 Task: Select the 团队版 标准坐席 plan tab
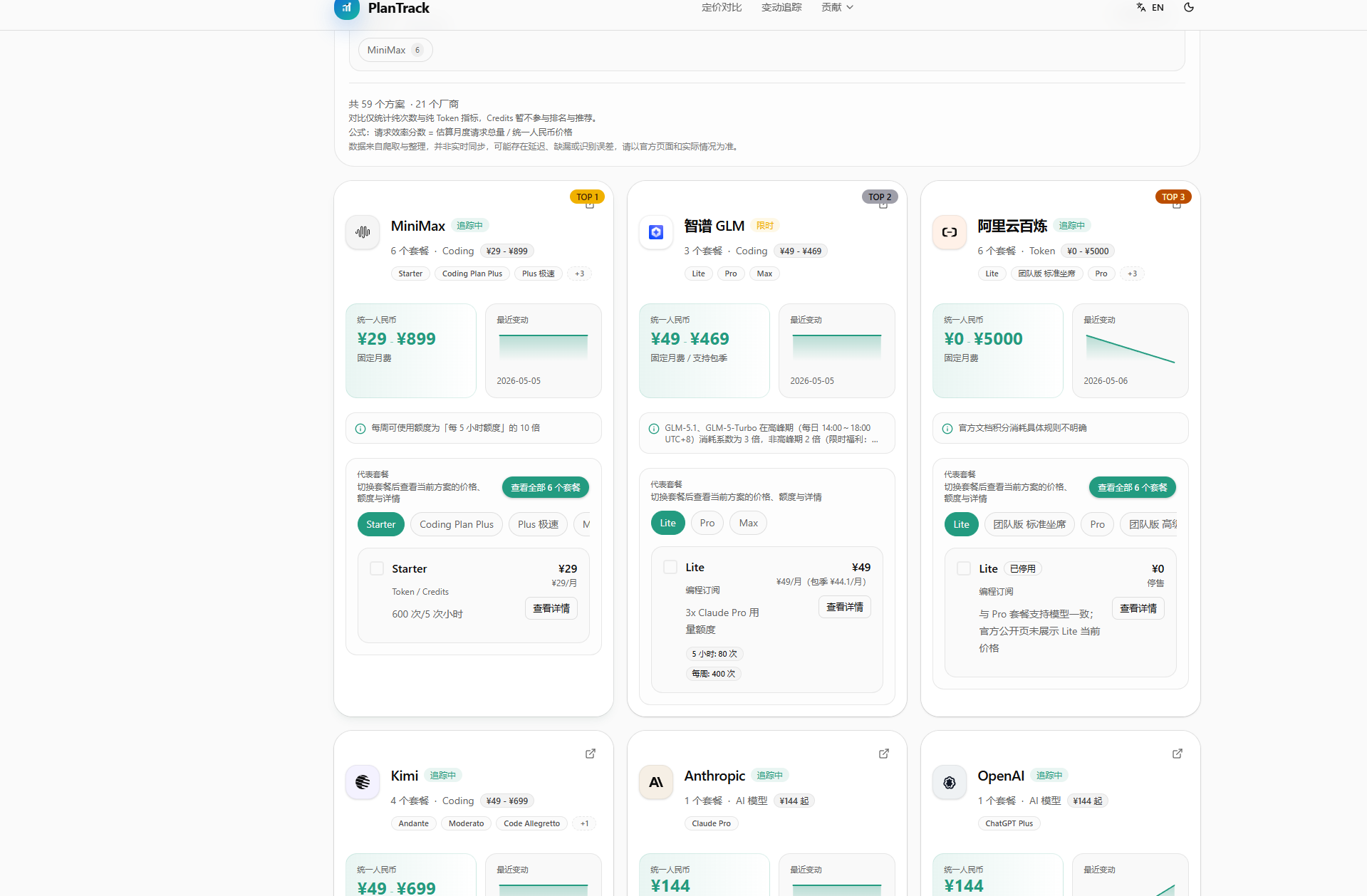click(1030, 524)
